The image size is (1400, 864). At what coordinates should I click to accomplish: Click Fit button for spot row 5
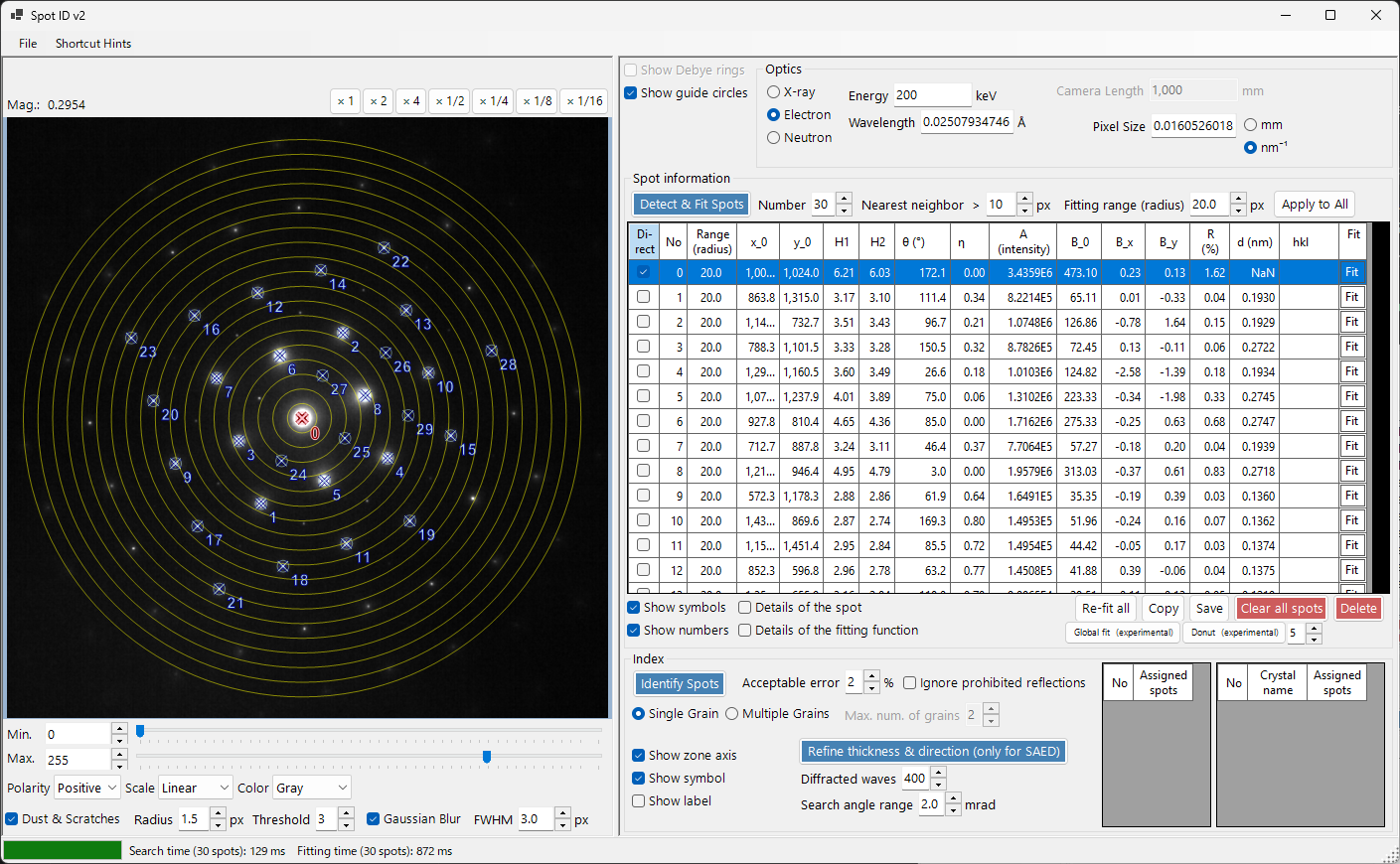(1352, 396)
